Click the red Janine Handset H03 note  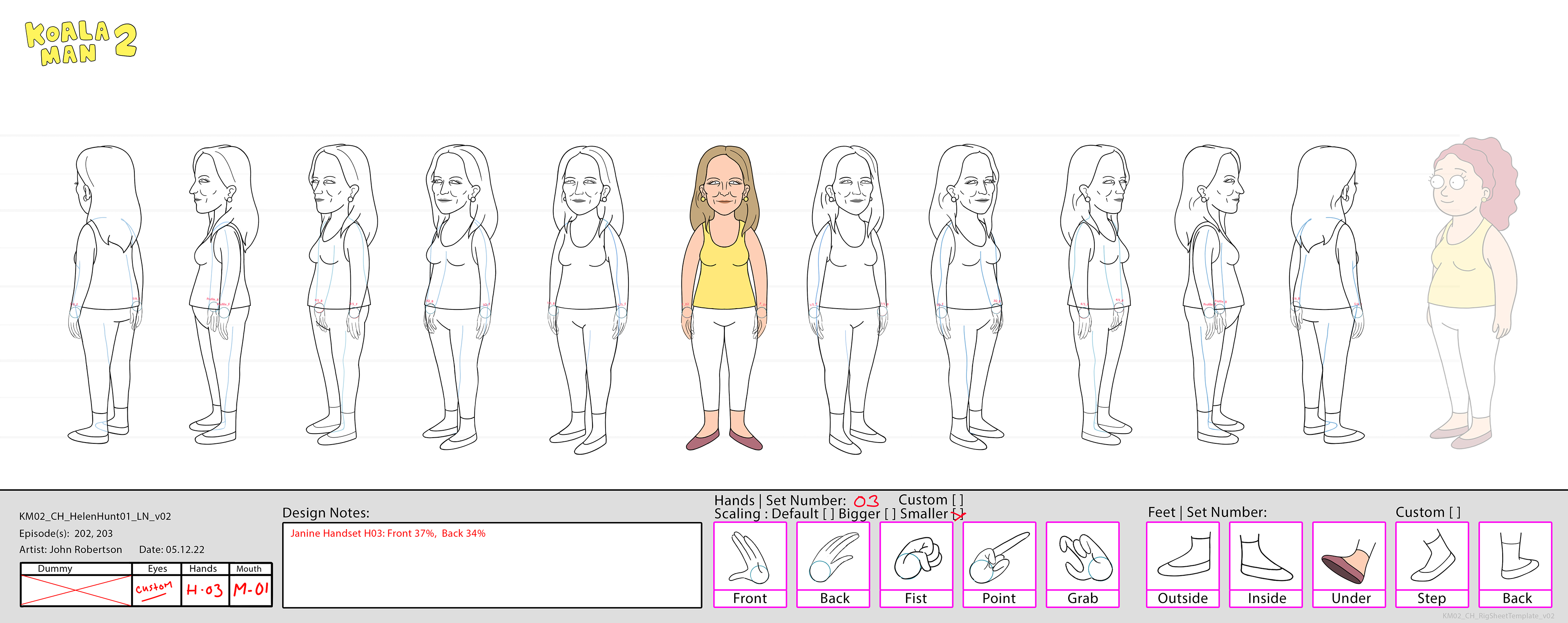pyautogui.click(x=388, y=533)
